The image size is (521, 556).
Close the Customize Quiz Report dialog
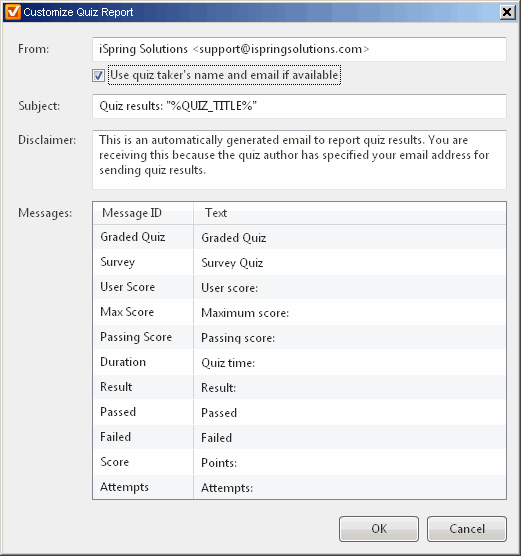coord(507,12)
